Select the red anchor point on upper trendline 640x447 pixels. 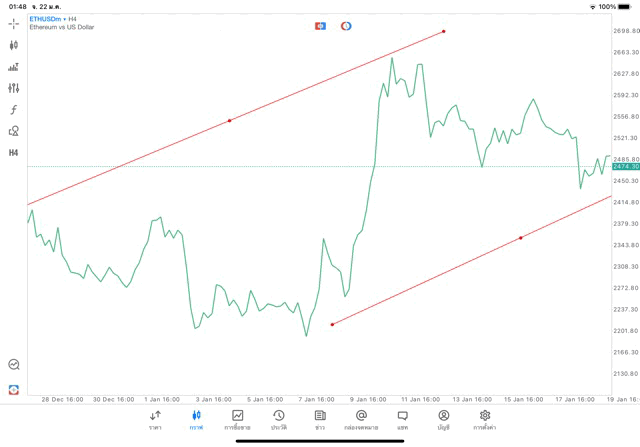(230, 120)
